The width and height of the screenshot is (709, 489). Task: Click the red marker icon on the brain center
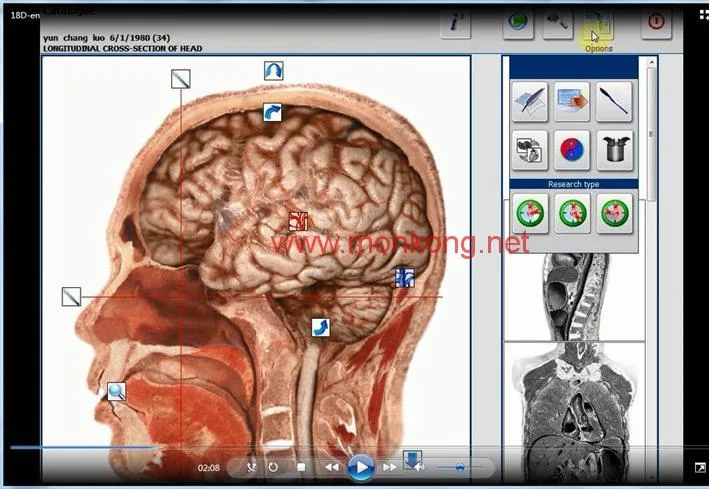[x=298, y=221]
